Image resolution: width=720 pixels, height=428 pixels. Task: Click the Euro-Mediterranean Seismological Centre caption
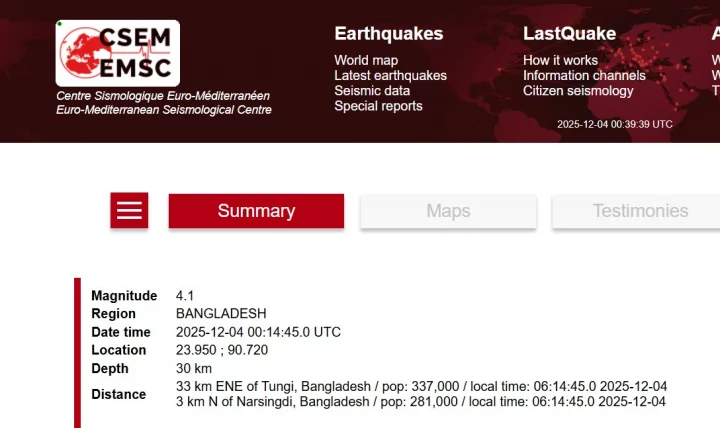(x=163, y=109)
